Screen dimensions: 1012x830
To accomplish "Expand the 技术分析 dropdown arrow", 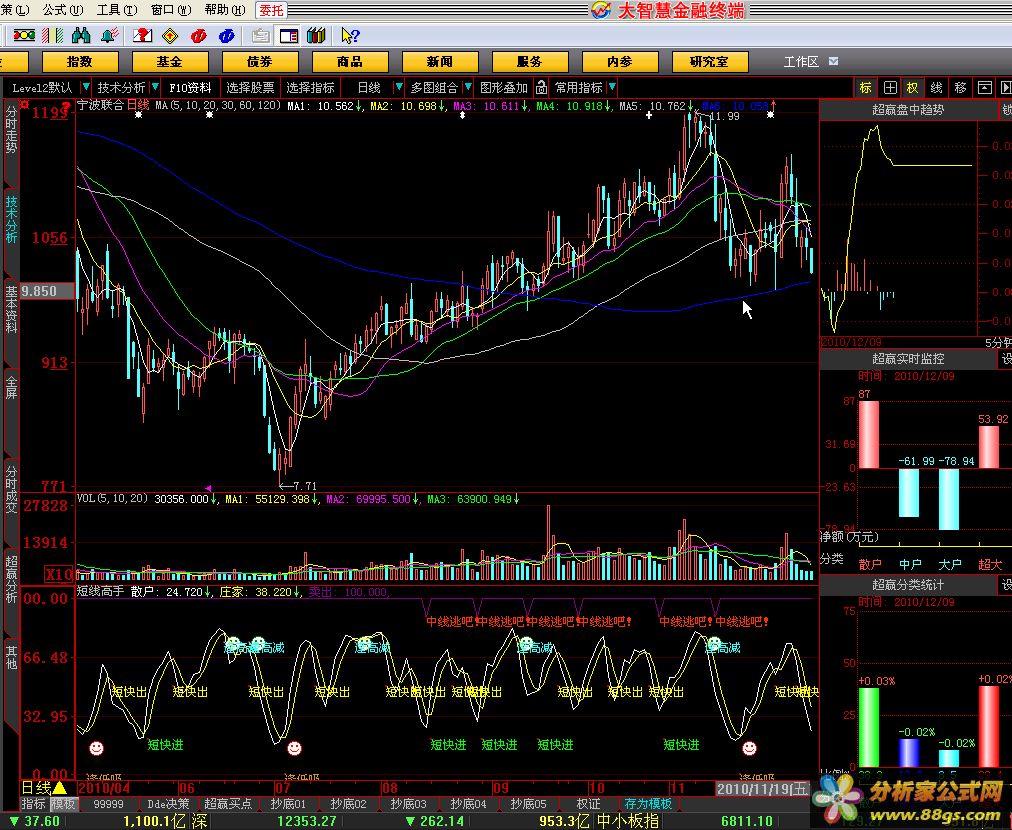I will 154,86.
